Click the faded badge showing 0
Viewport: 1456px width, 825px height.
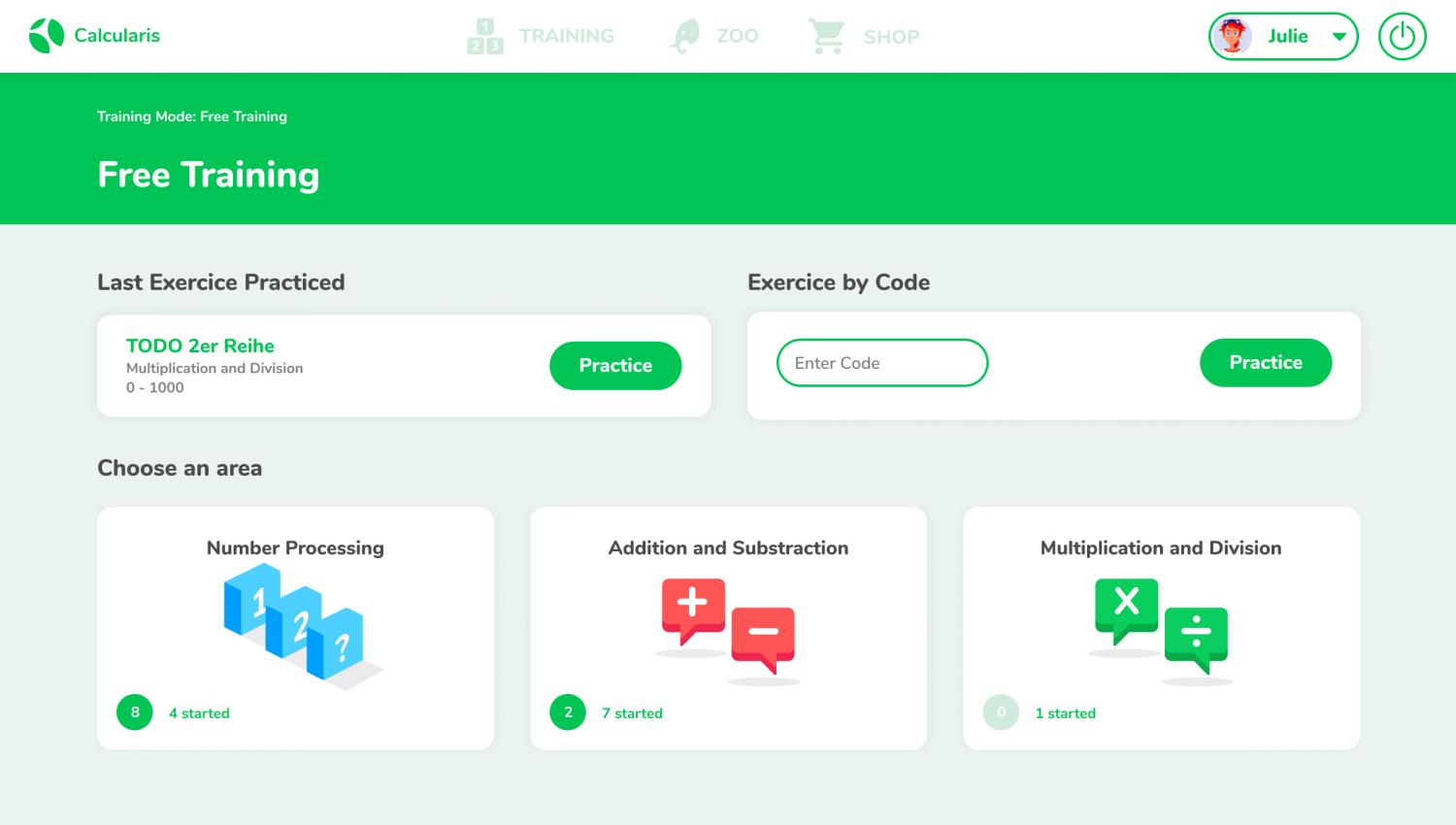(x=1001, y=712)
